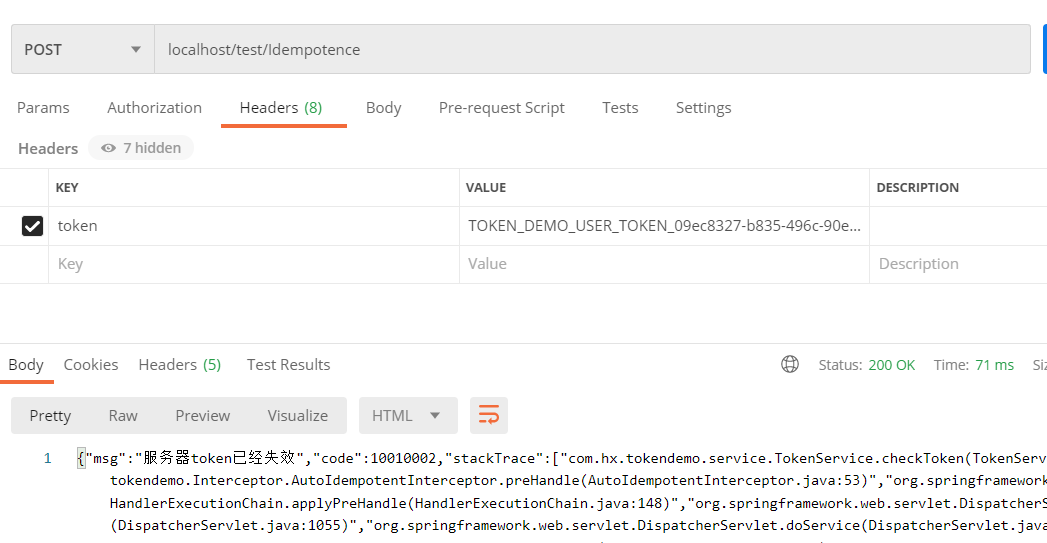Open the response Headers (5) tab
1047x543 pixels.
point(180,365)
